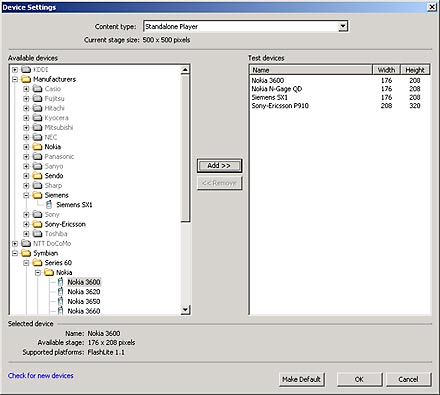The image size is (440, 395).
Task: Expand the NTT DoCoMo tree node
Action: [x=15, y=244]
